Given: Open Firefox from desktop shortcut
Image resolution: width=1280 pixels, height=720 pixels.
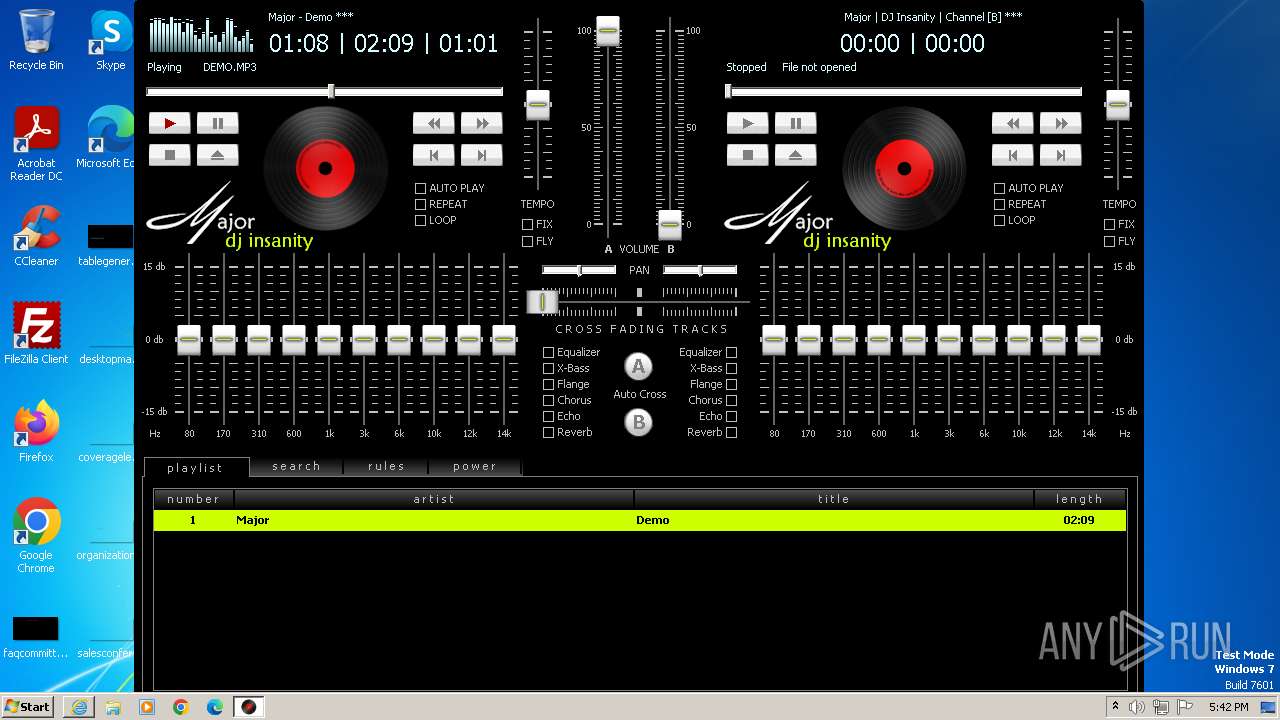Looking at the screenshot, I should (x=36, y=432).
